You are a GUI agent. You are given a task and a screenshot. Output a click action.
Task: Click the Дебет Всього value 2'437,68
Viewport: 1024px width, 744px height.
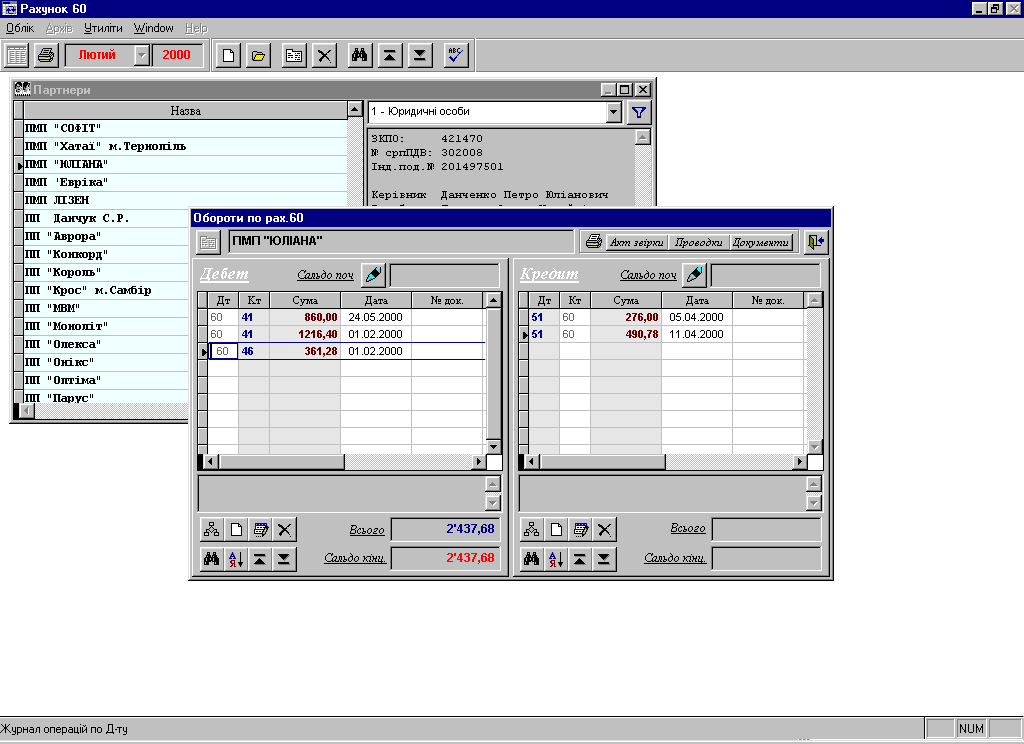click(x=445, y=529)
